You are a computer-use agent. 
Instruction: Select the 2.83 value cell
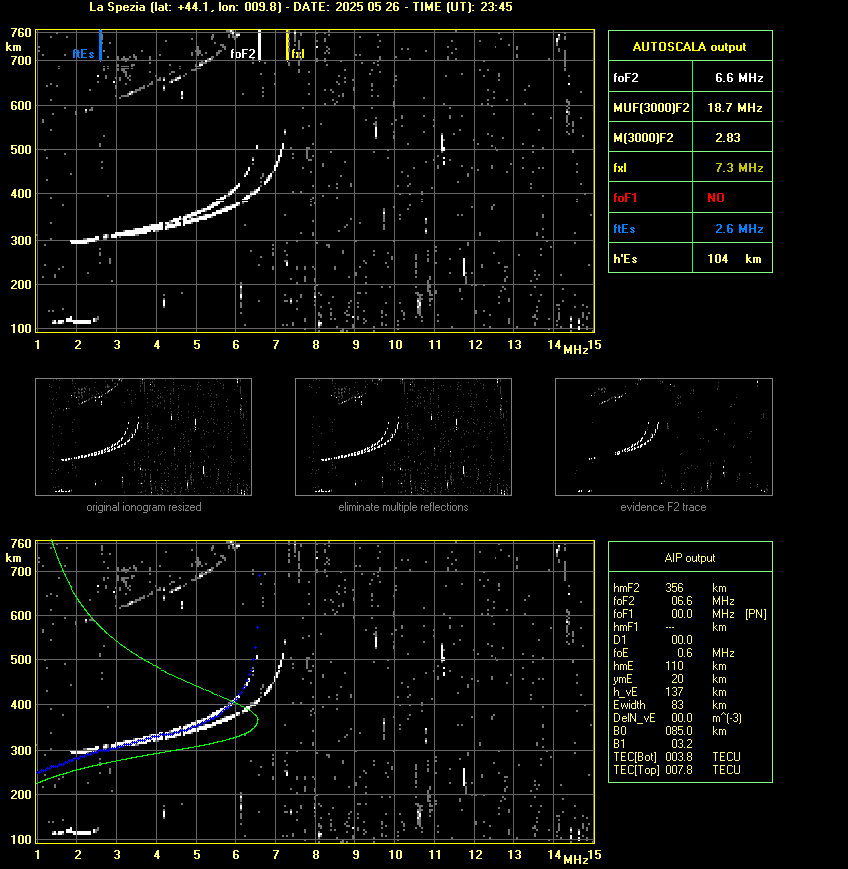(728, 137)
